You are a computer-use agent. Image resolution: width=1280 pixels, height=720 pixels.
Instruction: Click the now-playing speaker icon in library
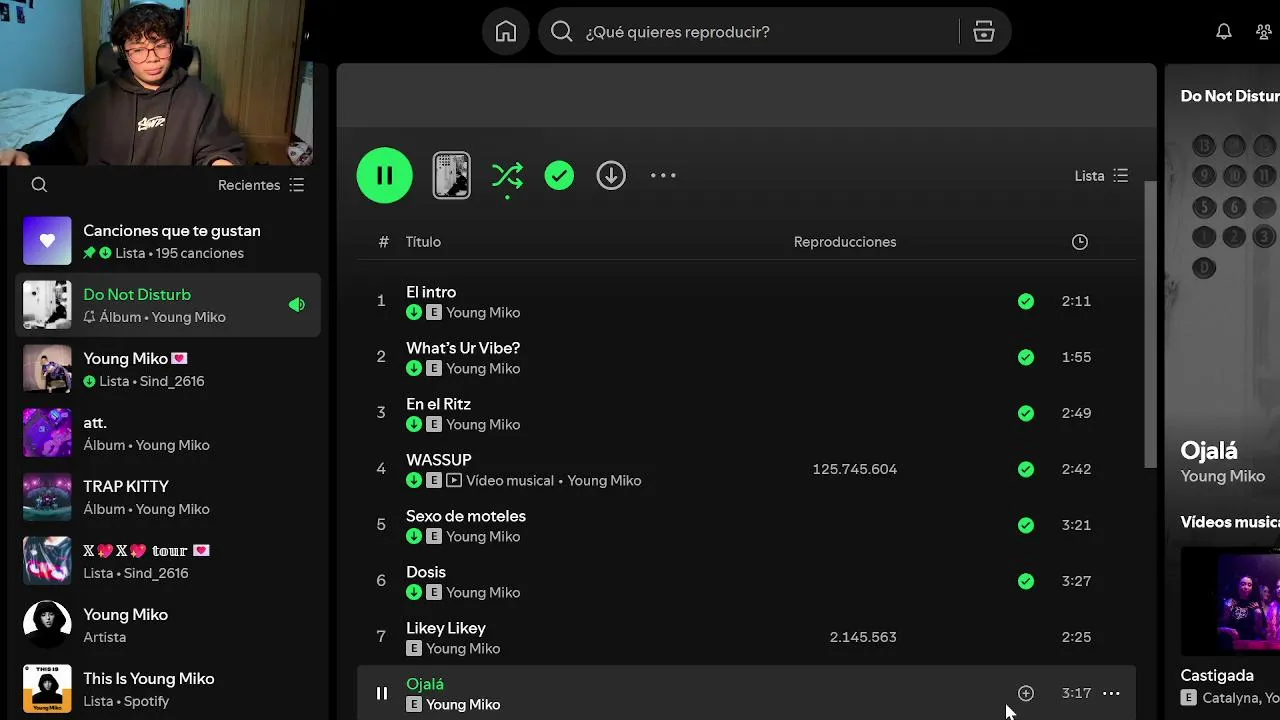297,305
